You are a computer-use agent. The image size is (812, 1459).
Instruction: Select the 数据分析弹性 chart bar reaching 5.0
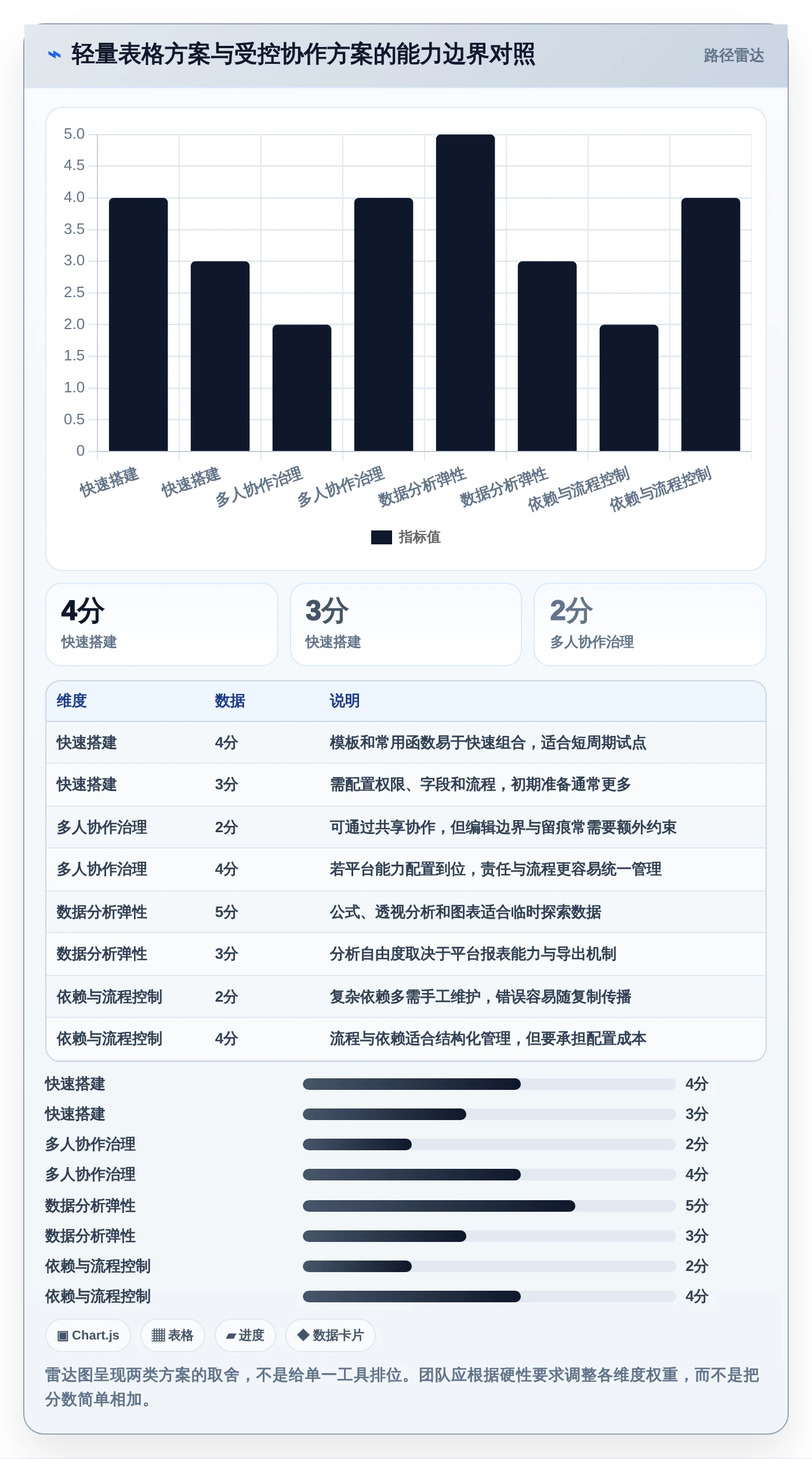[x=465, y=292]
